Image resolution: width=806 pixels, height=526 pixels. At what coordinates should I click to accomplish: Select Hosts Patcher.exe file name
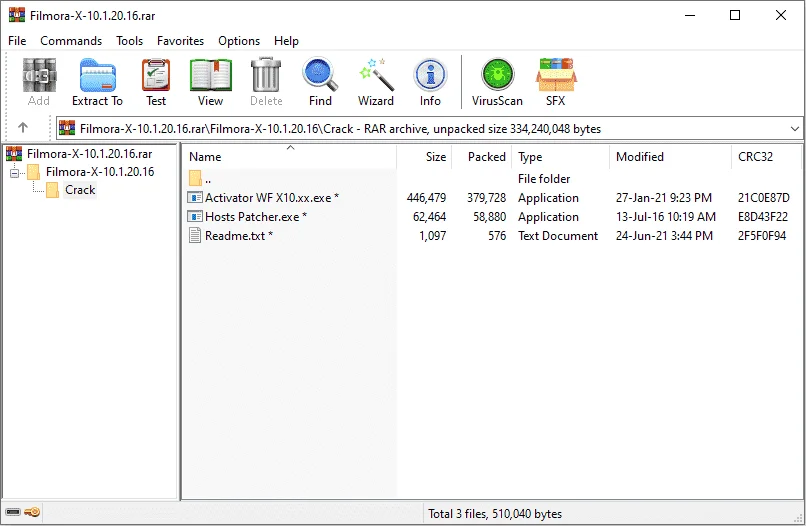pos(255,216)
